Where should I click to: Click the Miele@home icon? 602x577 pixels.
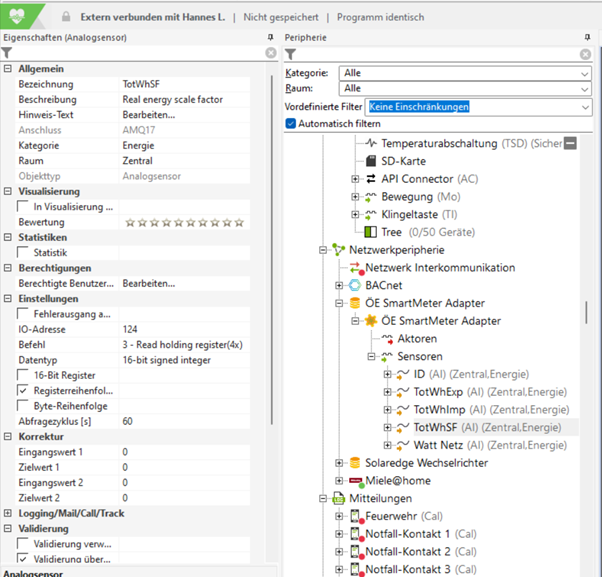tap(356, 481)
